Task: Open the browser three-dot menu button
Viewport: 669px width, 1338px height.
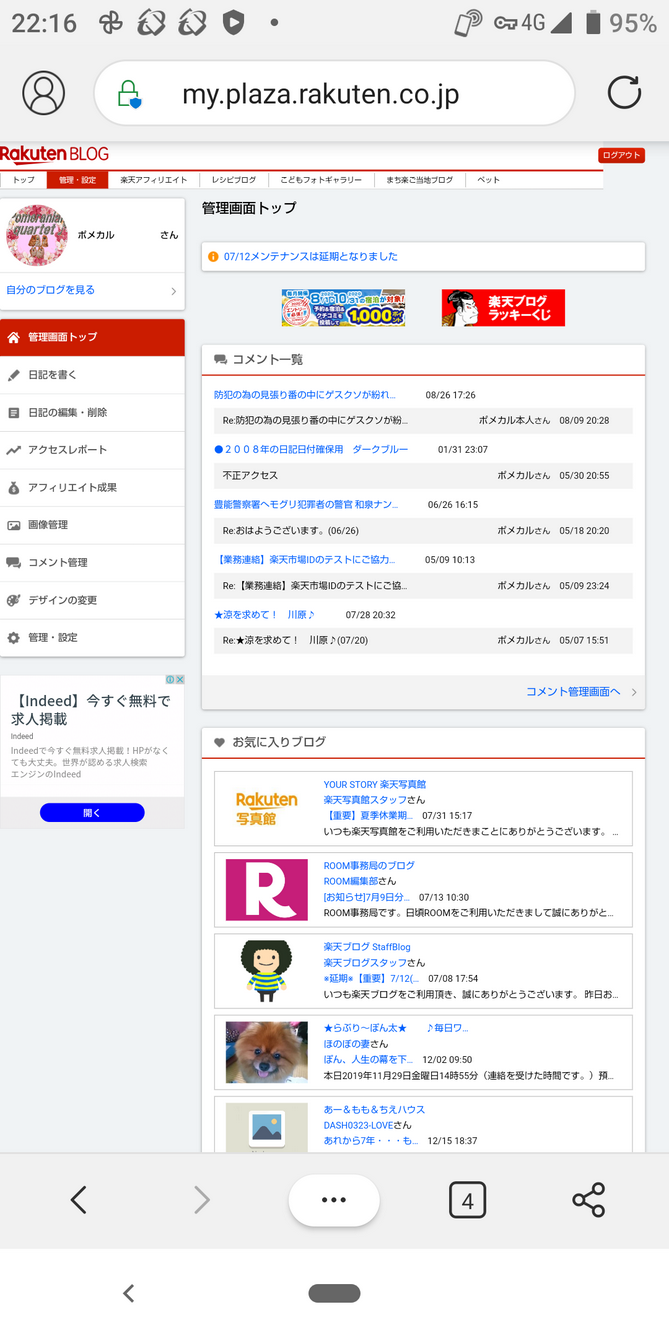Action: coord(334,1200)
